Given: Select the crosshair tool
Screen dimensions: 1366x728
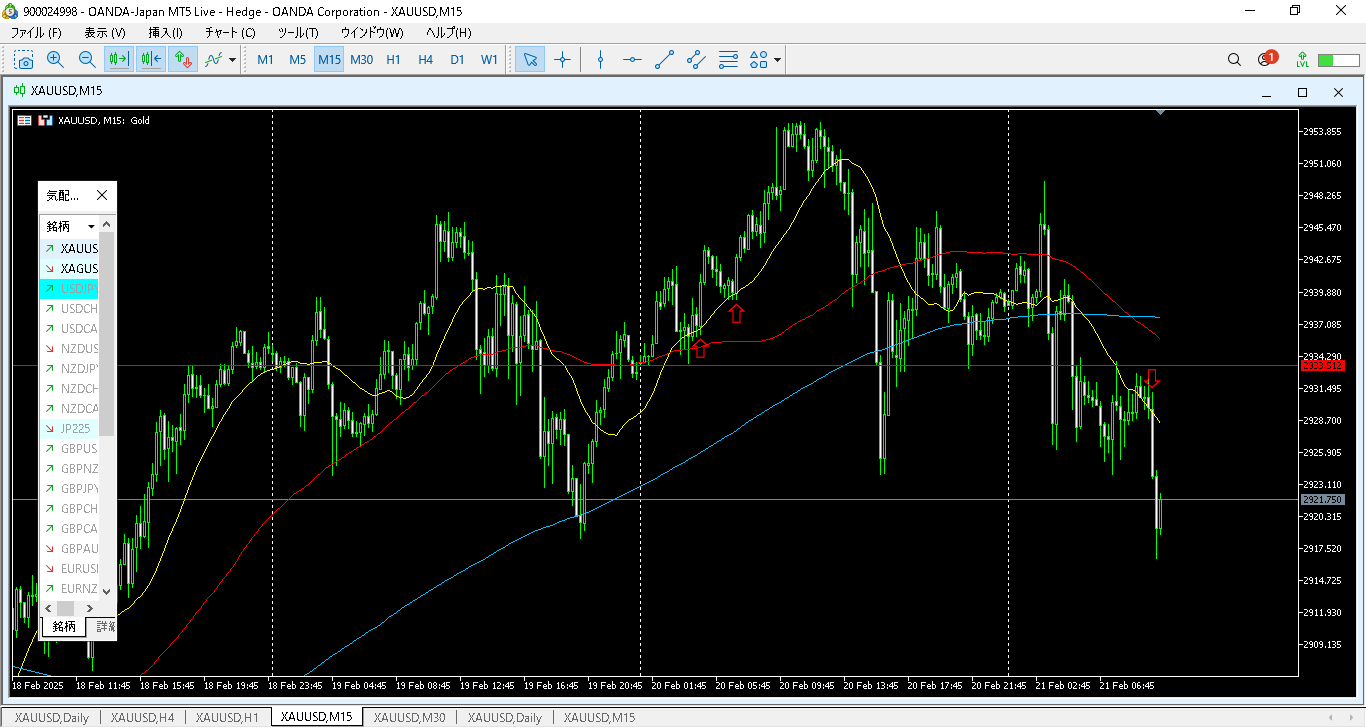Looking at the screenshot, I should pos(562,59).
